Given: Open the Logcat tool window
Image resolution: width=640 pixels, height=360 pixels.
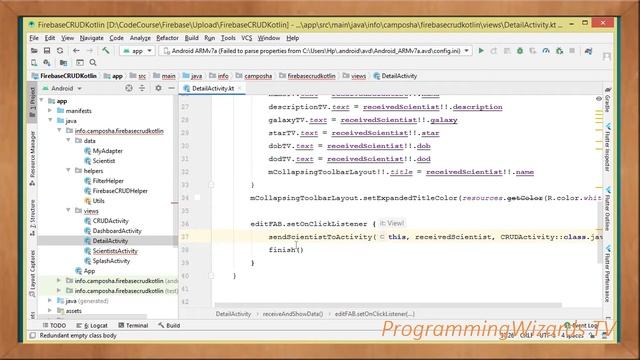Looking at the screenshot, I should [x=92, y=325].
